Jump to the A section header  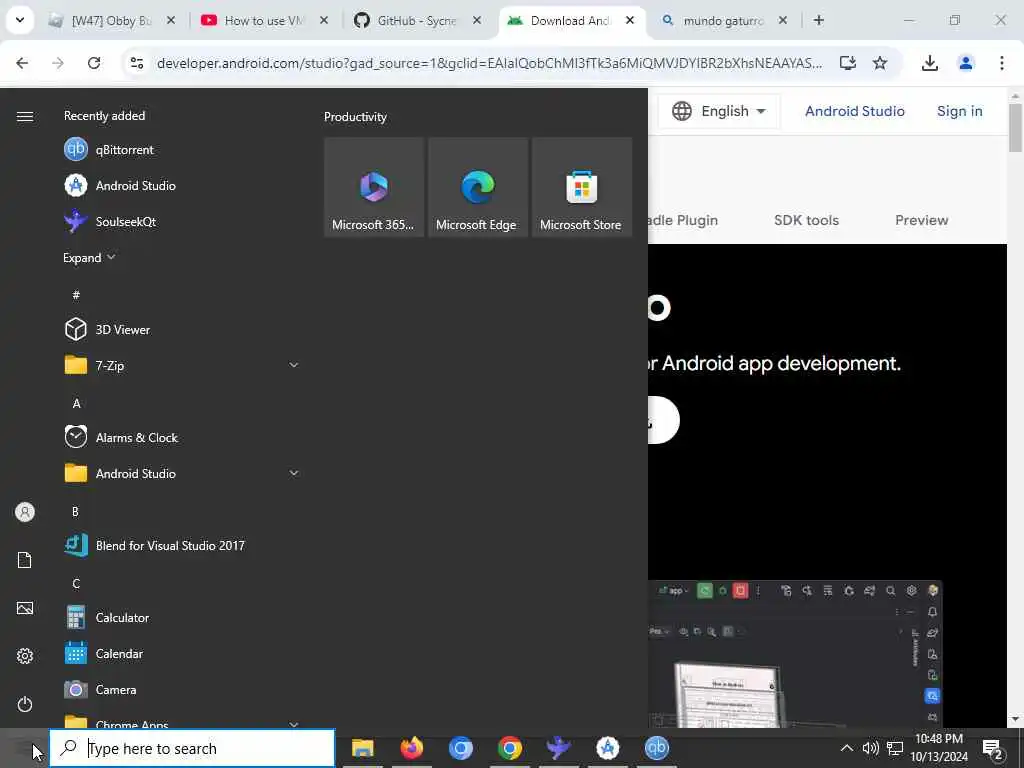76,404
